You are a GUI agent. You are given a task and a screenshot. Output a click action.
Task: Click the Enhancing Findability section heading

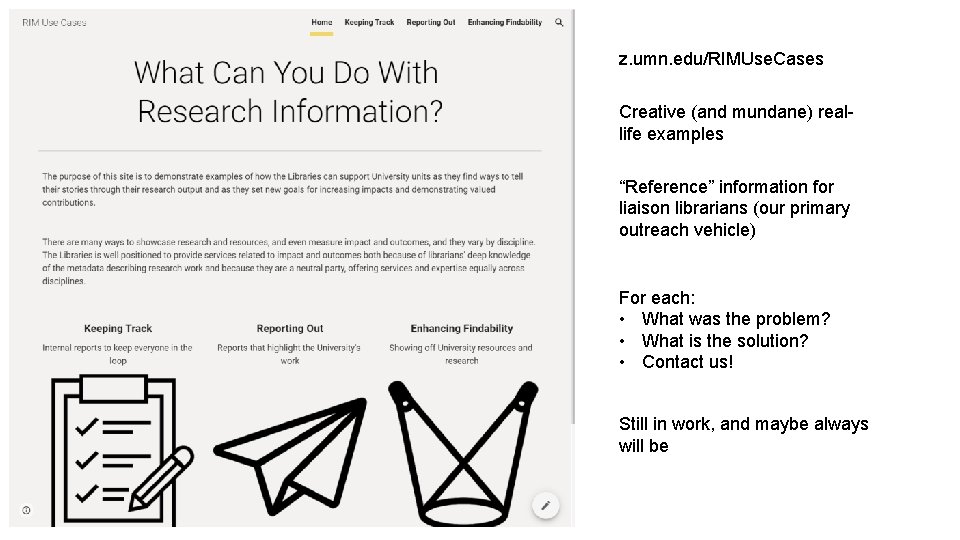point(462,328)
